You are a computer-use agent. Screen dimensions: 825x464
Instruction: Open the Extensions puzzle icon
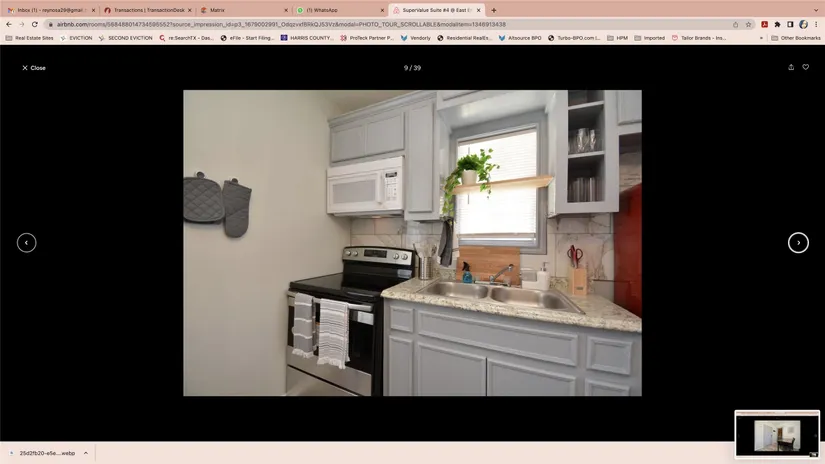pyautogui.click(x=777, y=24)
